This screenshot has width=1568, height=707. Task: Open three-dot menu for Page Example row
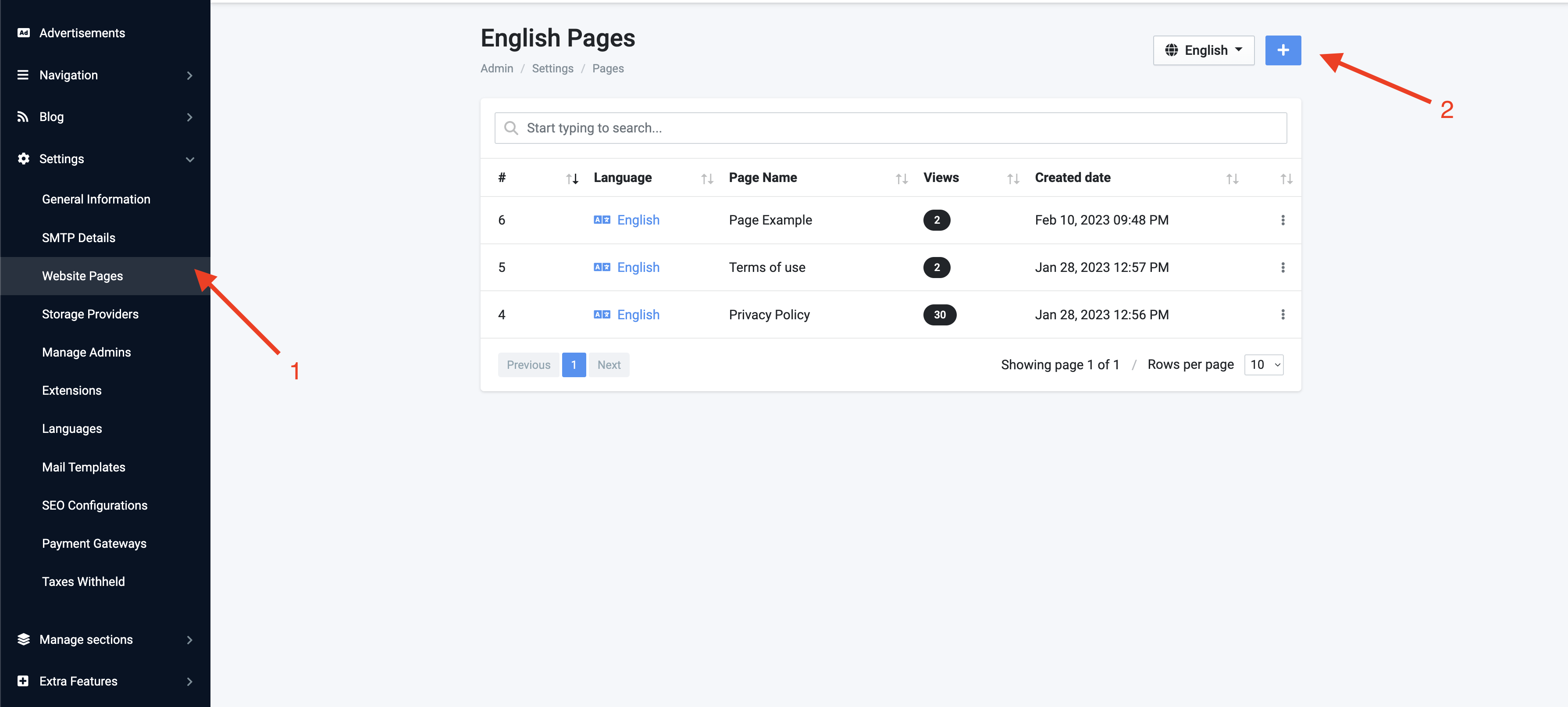coord(1283,220)
